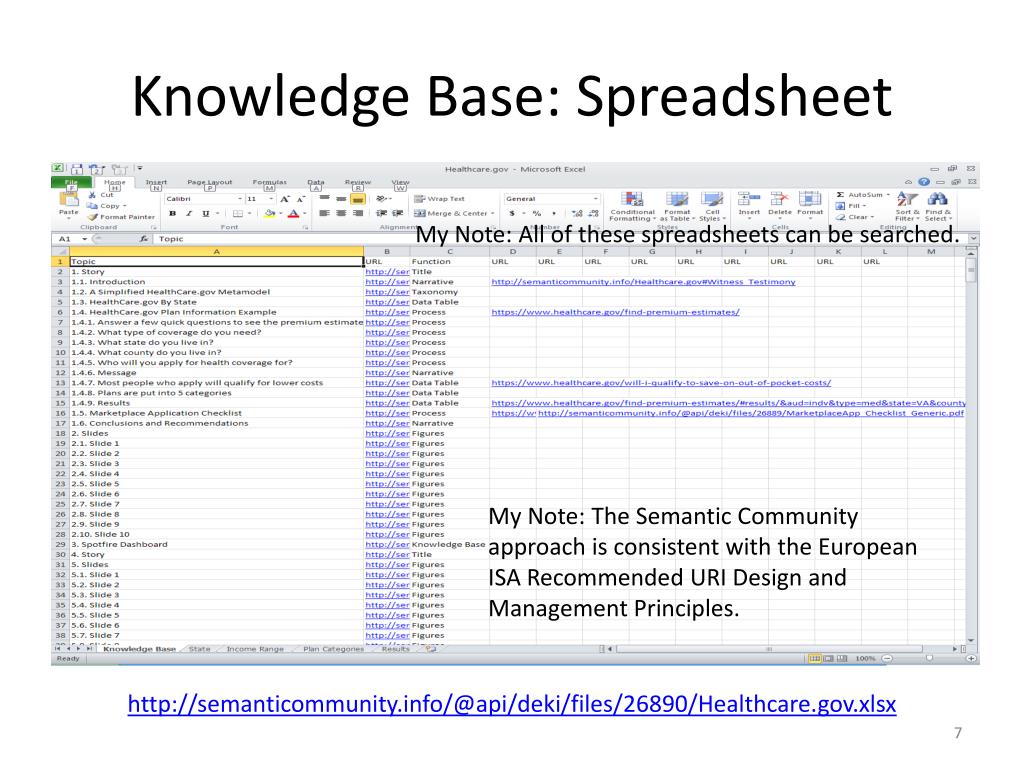
Task: Switch to the Insert ribbon tab
Action: [x=156, y=183]
